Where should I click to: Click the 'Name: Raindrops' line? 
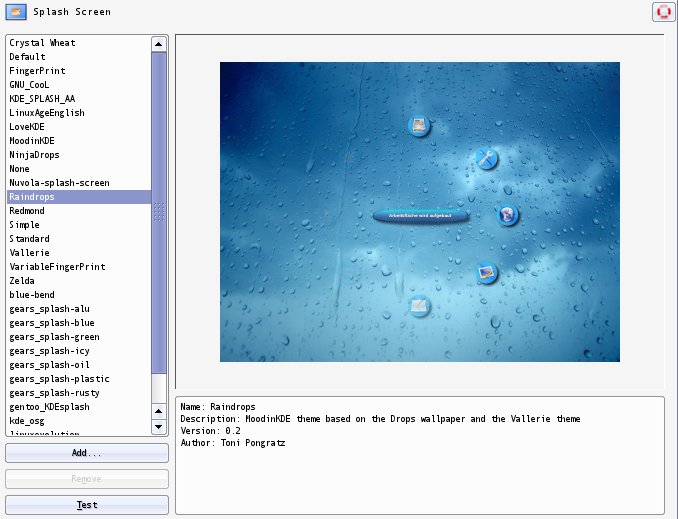pyautogui.click(x=218, y=407)
